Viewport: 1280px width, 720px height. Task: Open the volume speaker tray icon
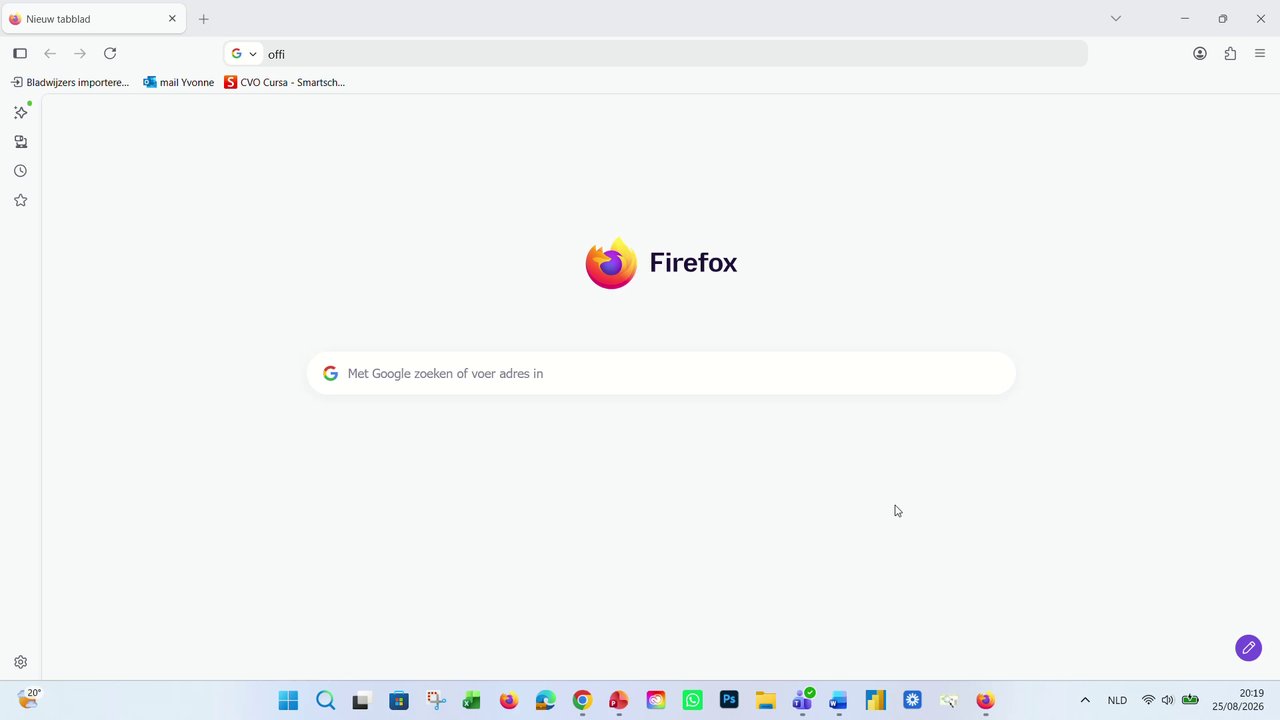click(x=1167, y=700)
